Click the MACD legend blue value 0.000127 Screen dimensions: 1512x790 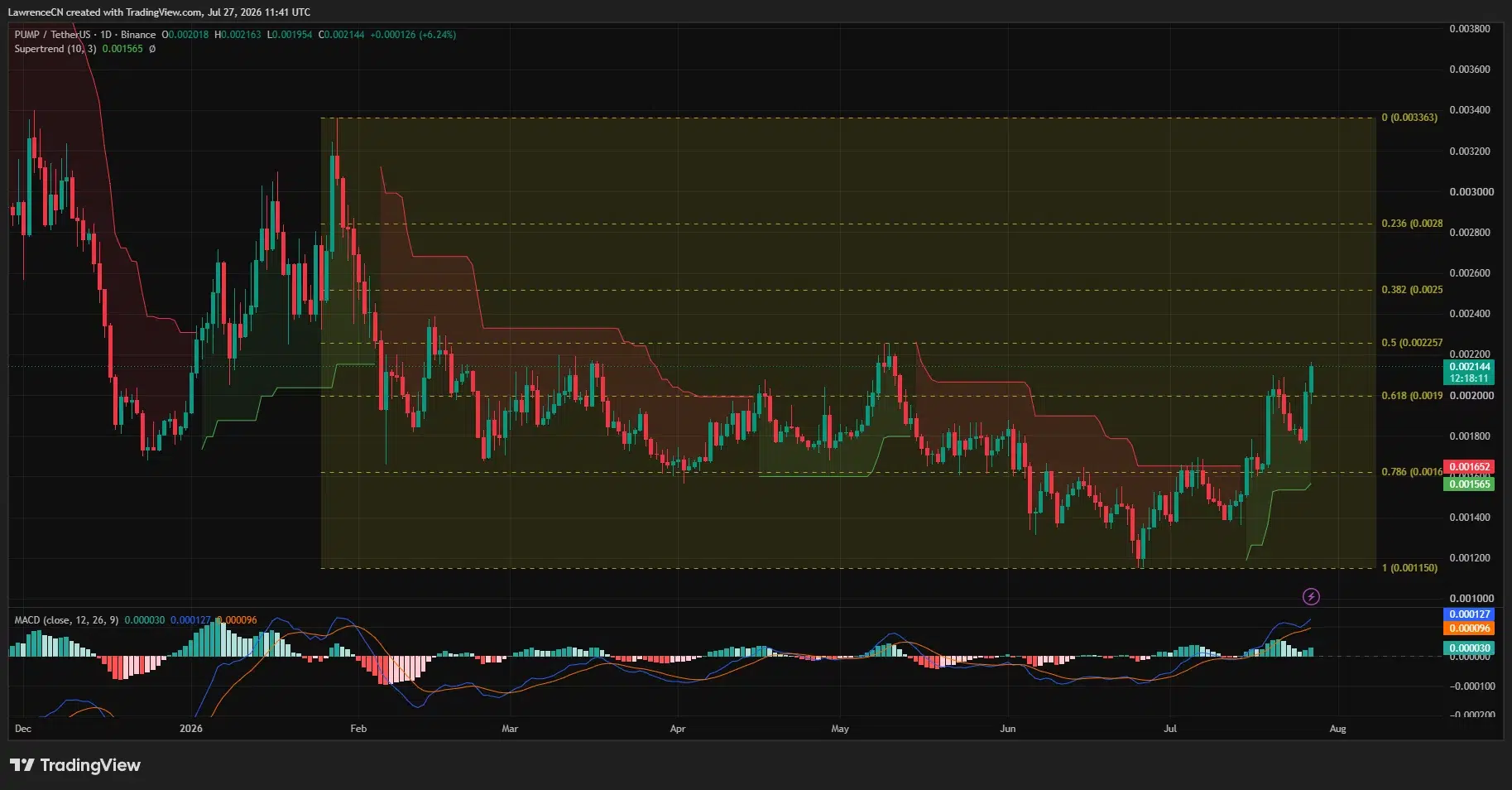click(190, 620)
